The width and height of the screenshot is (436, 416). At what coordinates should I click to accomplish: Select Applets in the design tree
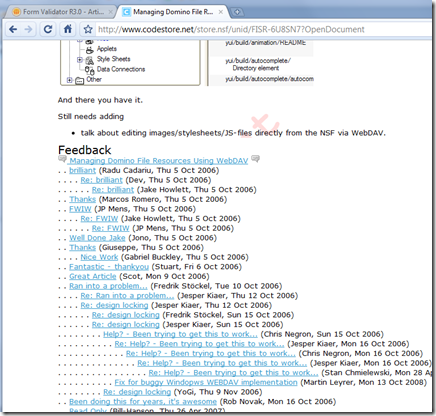[x=107, y=49]
